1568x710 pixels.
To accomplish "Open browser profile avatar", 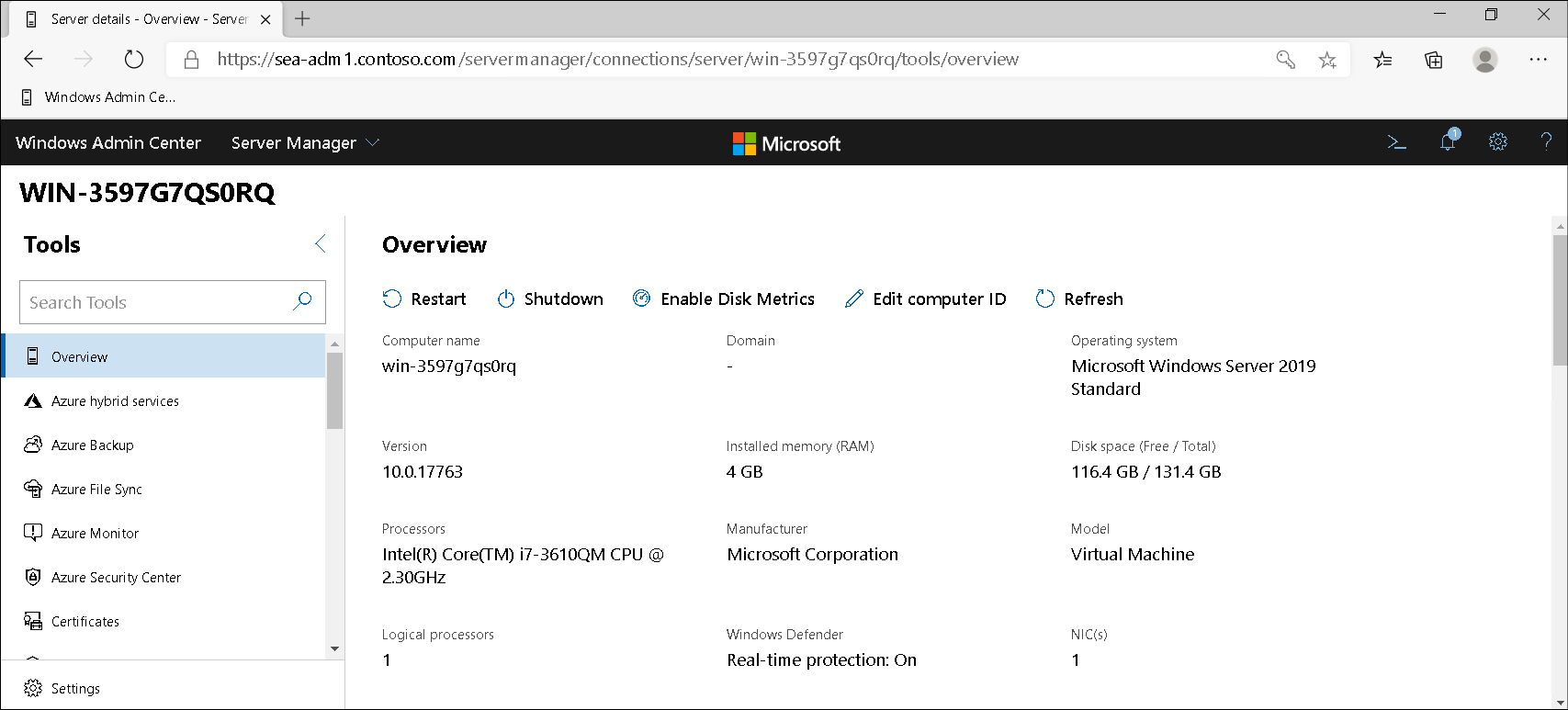I will coord(1485,60).
